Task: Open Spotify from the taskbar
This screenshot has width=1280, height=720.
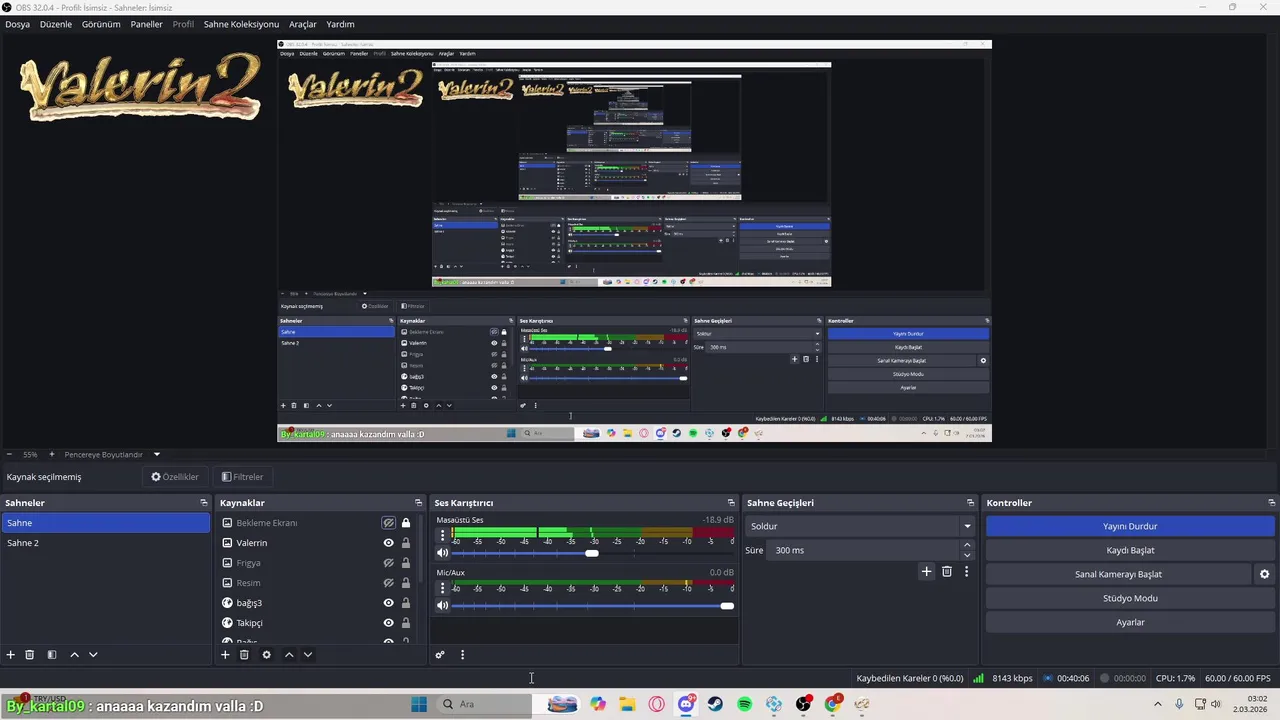Action: click(x=745, y=704)
